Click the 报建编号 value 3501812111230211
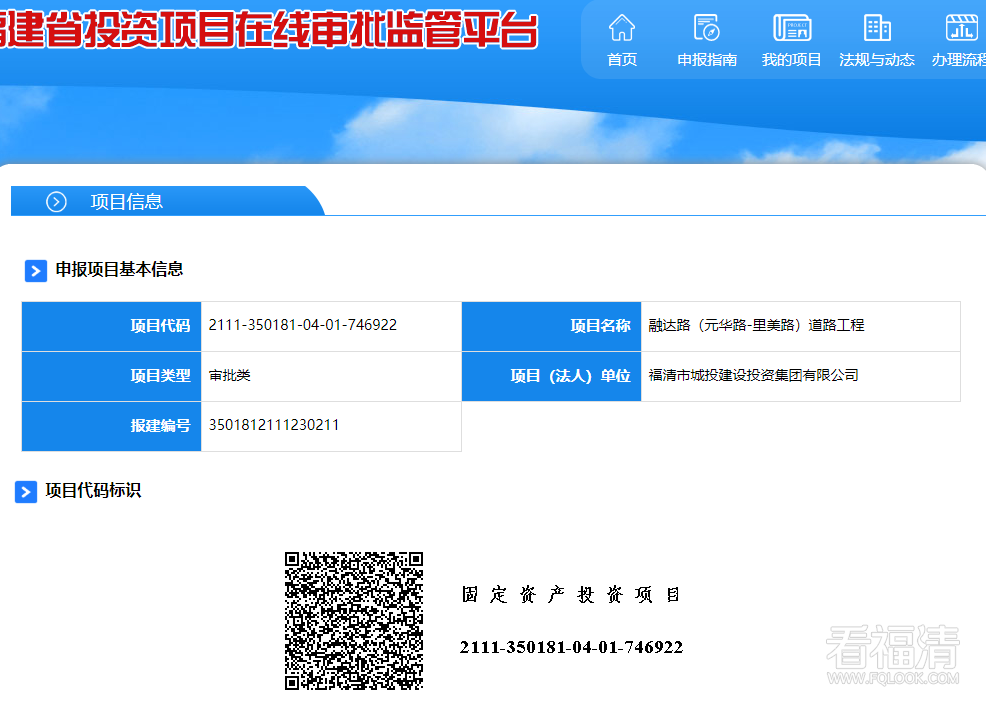This screenshot has width=986, height=705. click(x=274, y=425)
